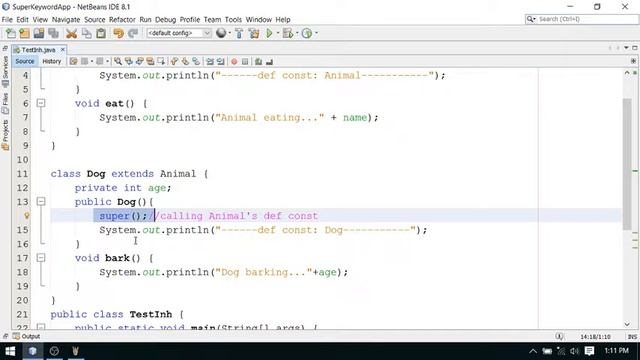This screenshot has width=640, height=360.
Task: Click the Previous Bookmark icon
Action: pyautogui.click(x=174, y=62)
